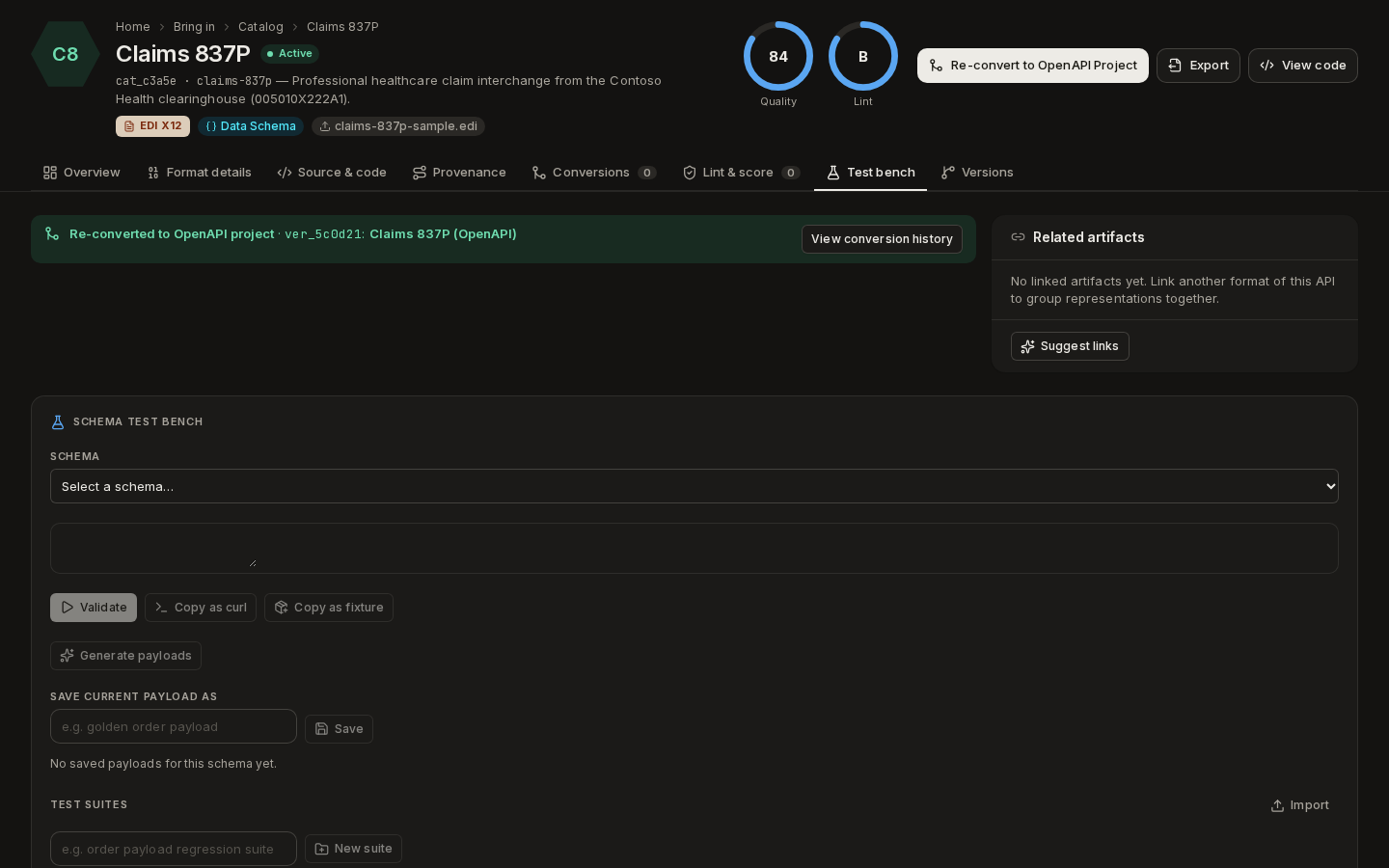Go to Home in breadcrumb

pyautogui.click(x=133, y=27)
